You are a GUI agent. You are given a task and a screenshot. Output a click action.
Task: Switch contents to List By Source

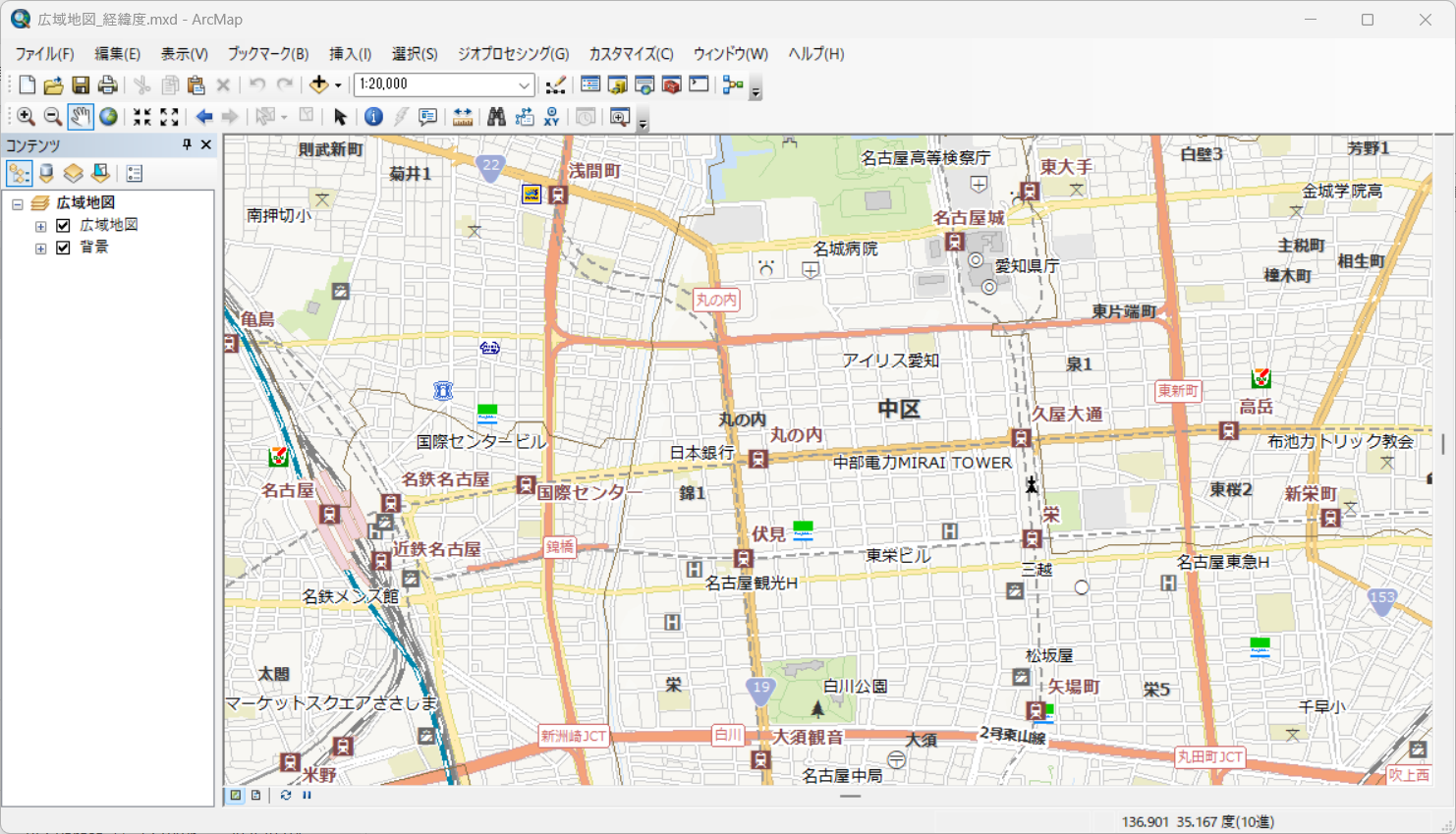(x=46, y=174)
